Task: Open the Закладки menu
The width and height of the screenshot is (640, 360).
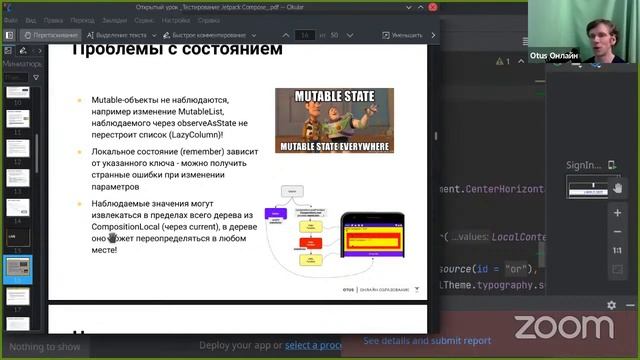Action: 114,20
